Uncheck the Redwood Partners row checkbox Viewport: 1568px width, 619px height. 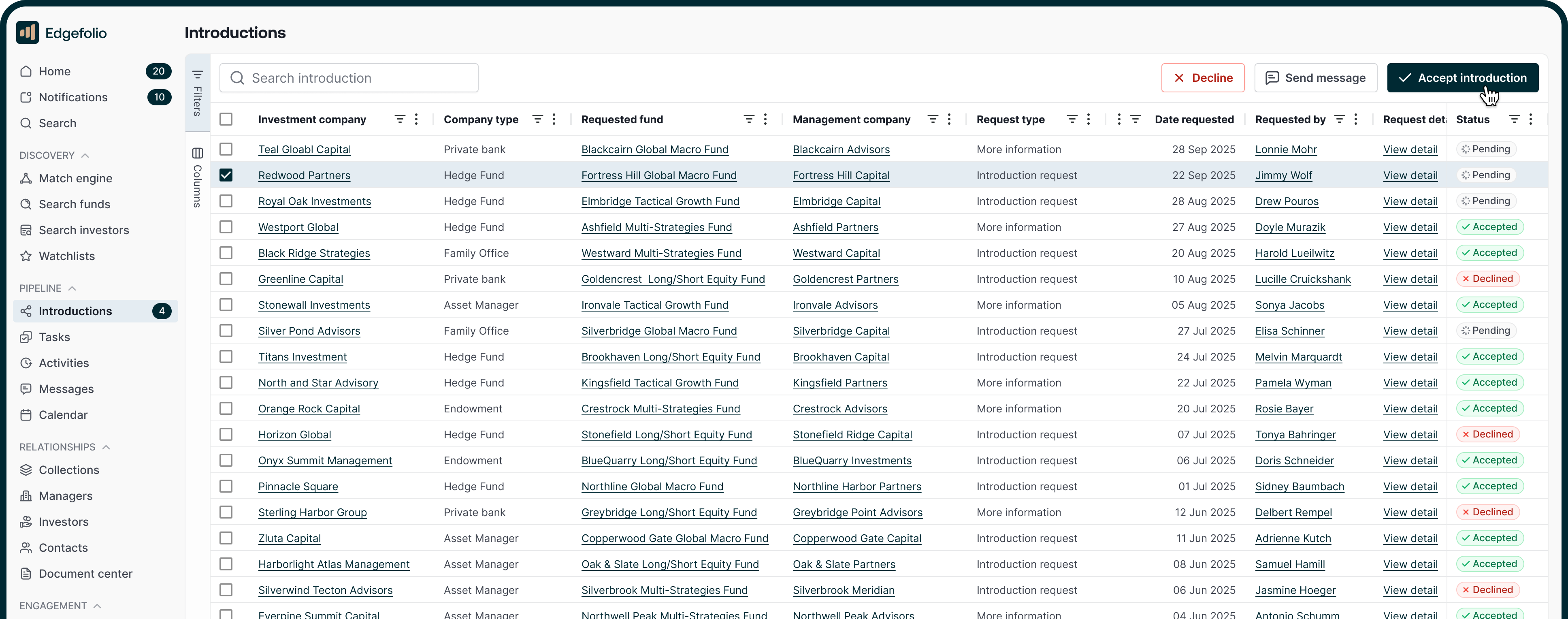[226, 175]
